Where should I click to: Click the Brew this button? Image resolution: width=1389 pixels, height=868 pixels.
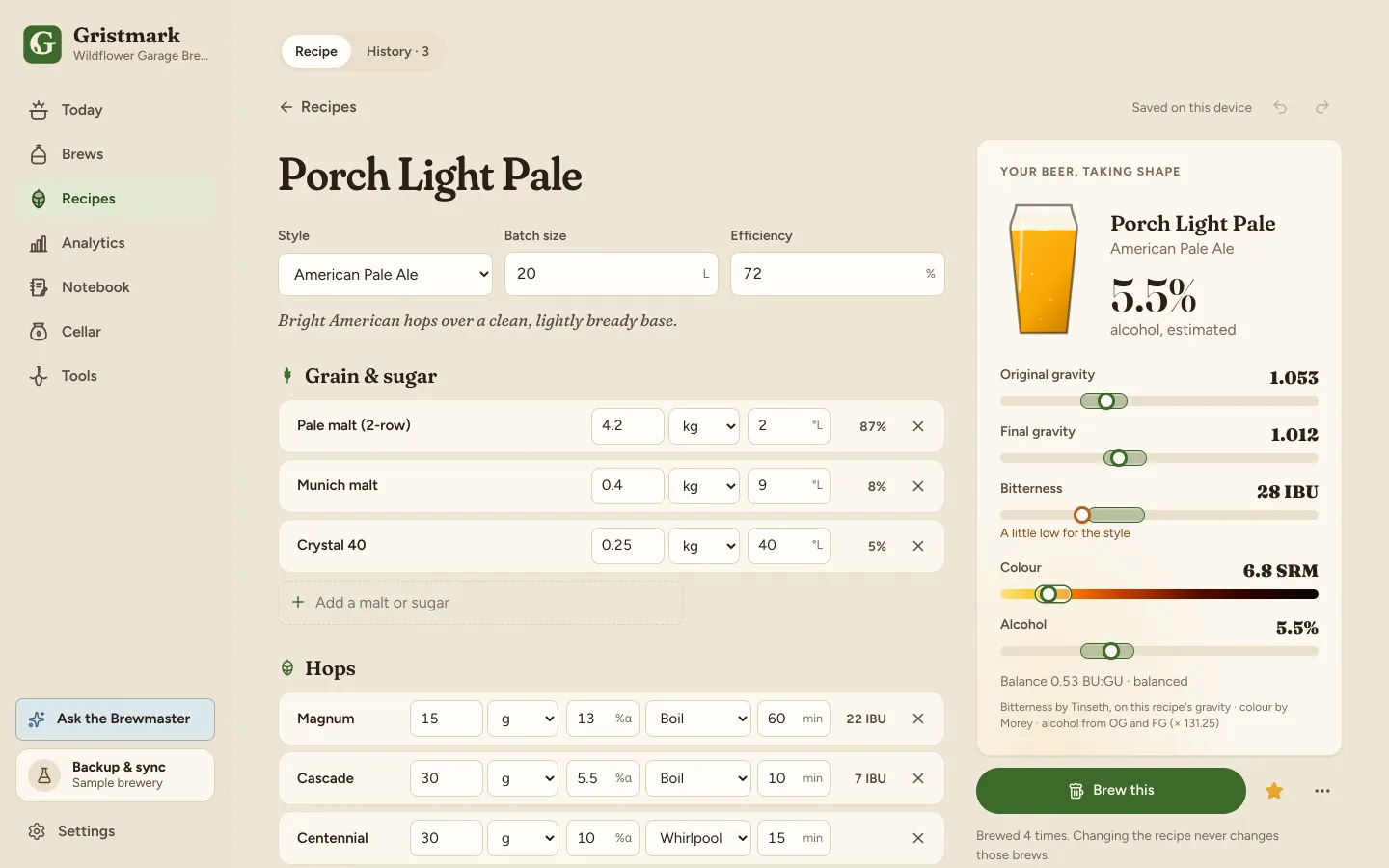click(1111, 791)
